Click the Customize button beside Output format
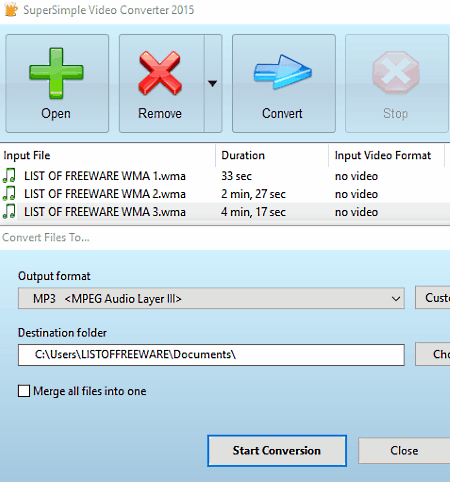 pyautogui.click(x=433, y=298)
